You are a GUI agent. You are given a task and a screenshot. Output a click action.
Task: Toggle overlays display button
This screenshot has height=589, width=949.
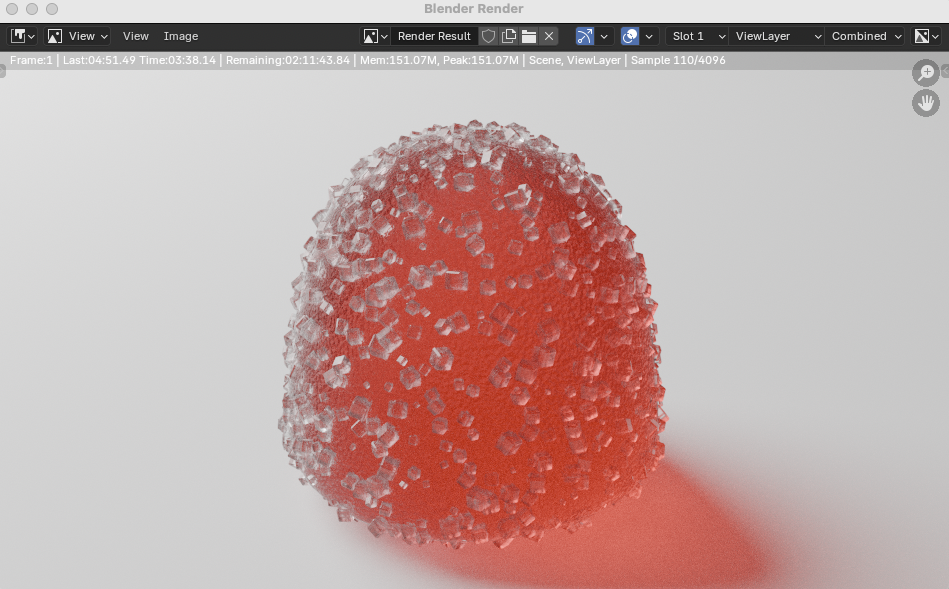click(630, 36)
